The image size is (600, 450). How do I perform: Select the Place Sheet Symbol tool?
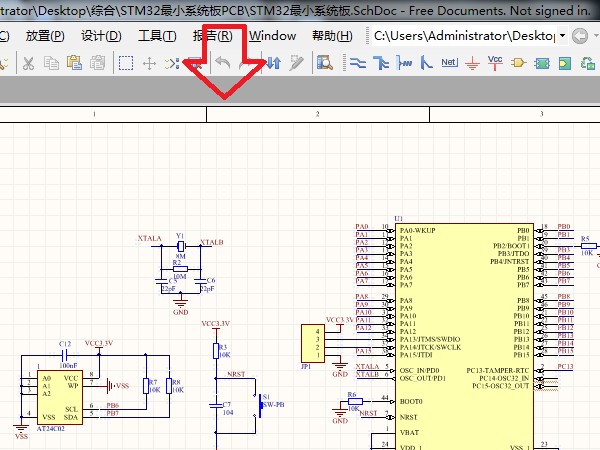pos(542,64)
